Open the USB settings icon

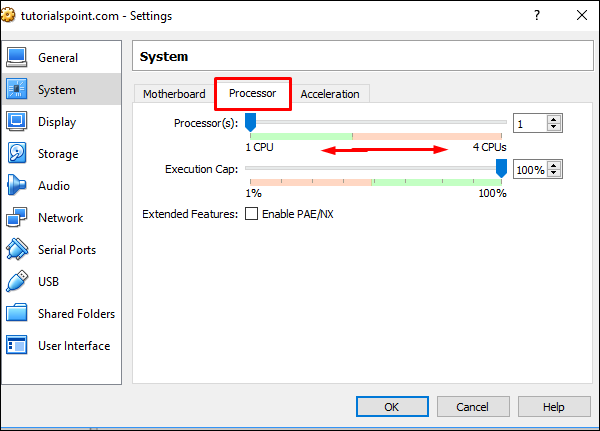point(17,282)
